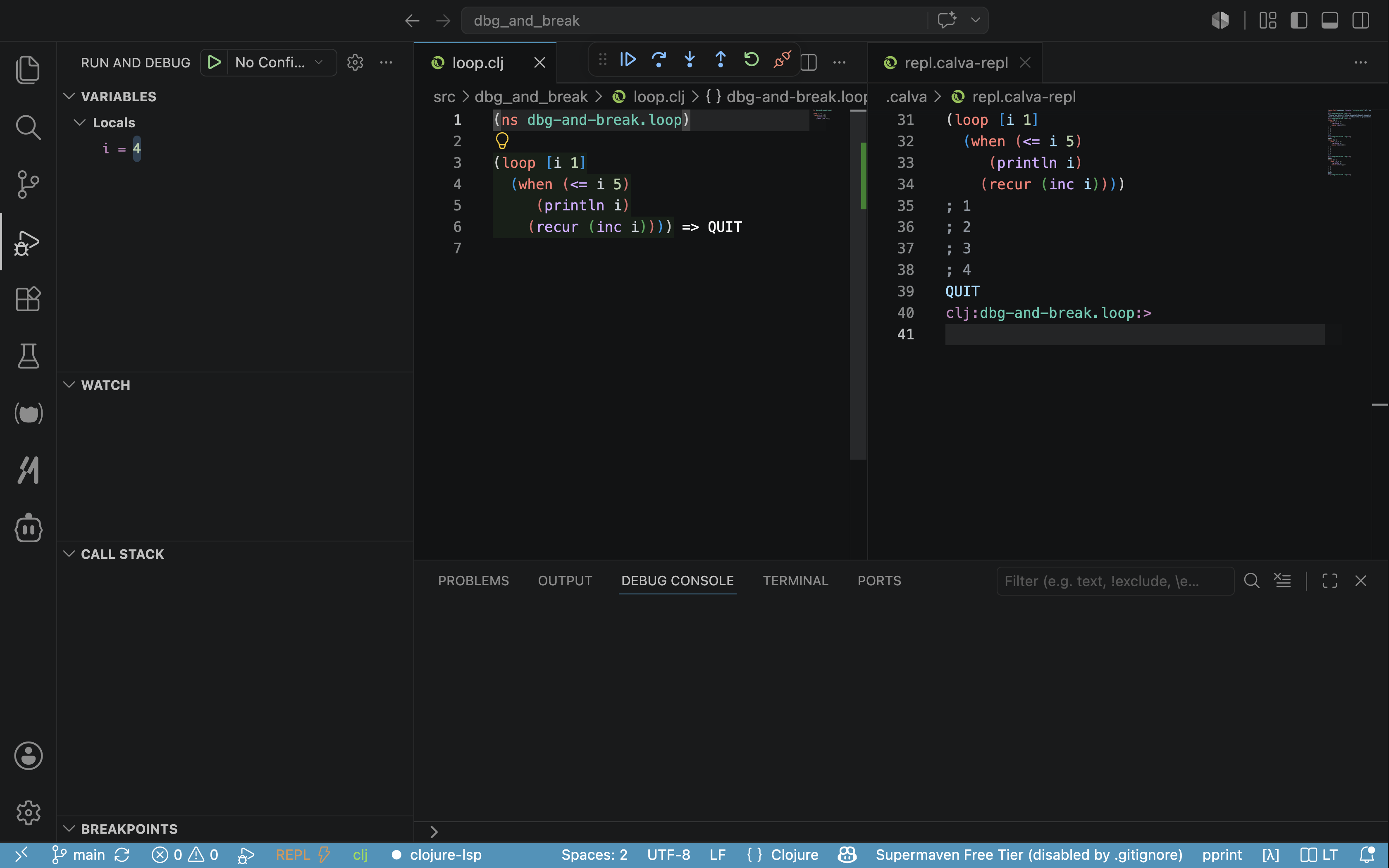Click the debug console filter field
This screenshot has width=1389, height=868.
pos(1115,581)
